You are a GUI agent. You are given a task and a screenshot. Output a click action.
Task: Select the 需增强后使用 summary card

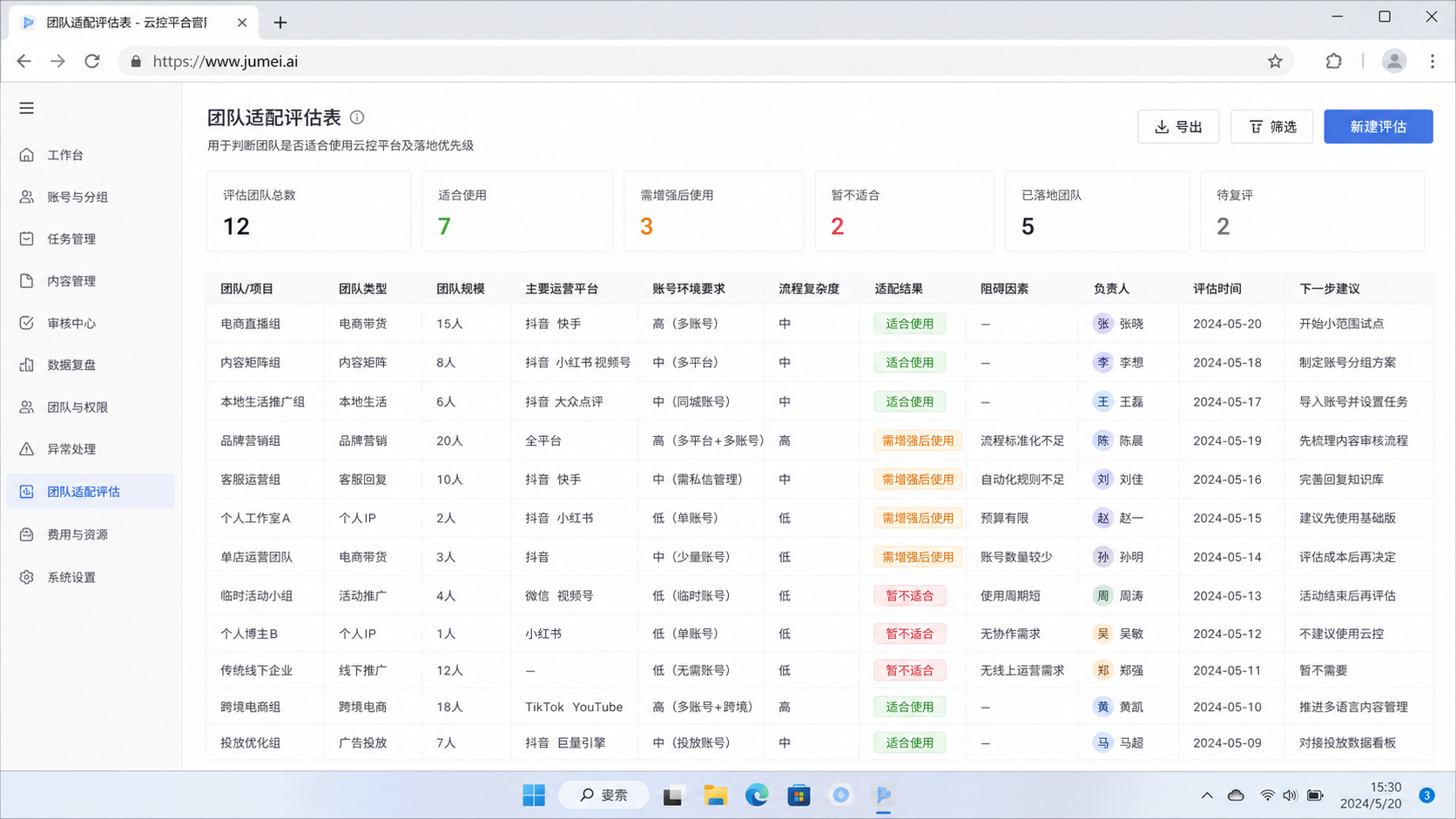click(x=713, y=211)
